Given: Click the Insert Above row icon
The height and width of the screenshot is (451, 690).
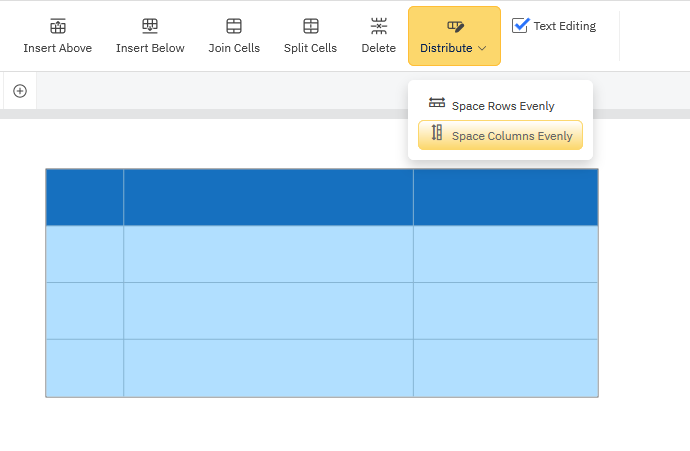Looking at the screenshot, I should 58,26.
